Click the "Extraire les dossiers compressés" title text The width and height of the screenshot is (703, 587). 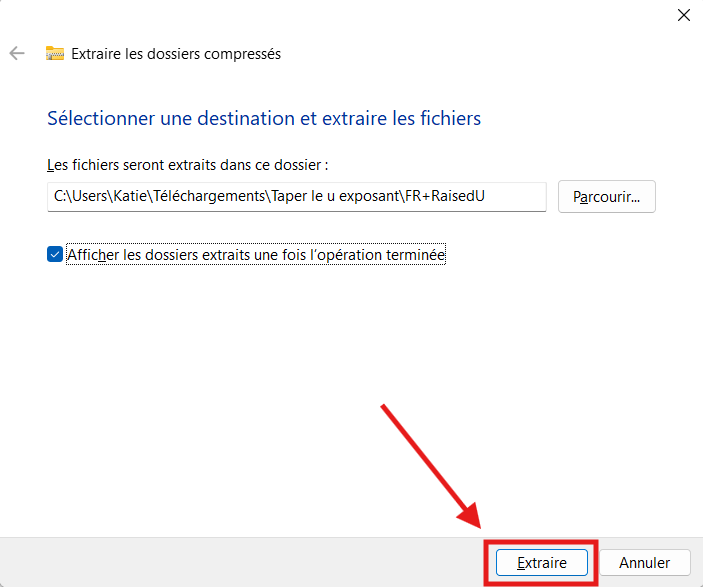pyautogui.click(x=176, y=54)
